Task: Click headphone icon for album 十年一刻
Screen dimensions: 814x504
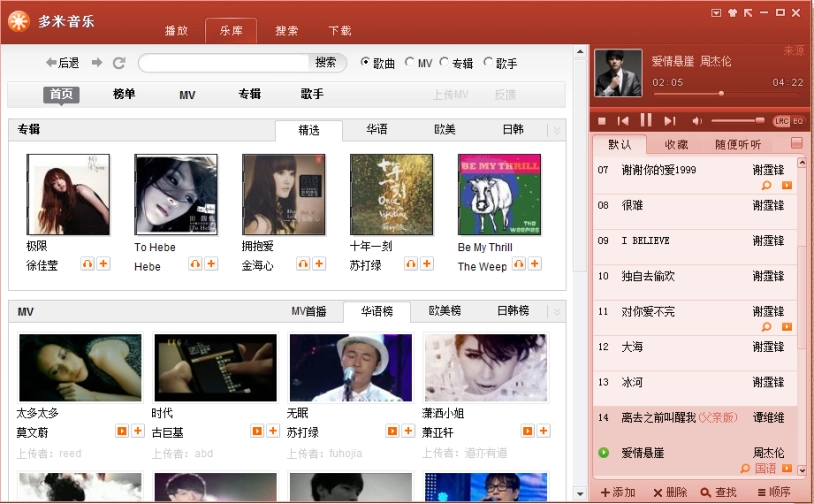Action: (x=411, y=264)
